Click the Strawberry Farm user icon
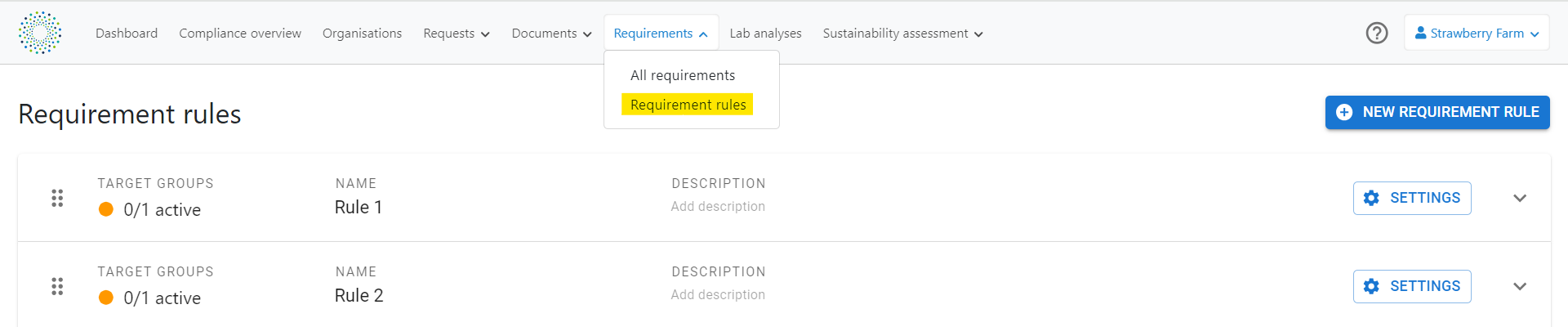This screenshot has width=1568, height=327. coord(1421,33)
